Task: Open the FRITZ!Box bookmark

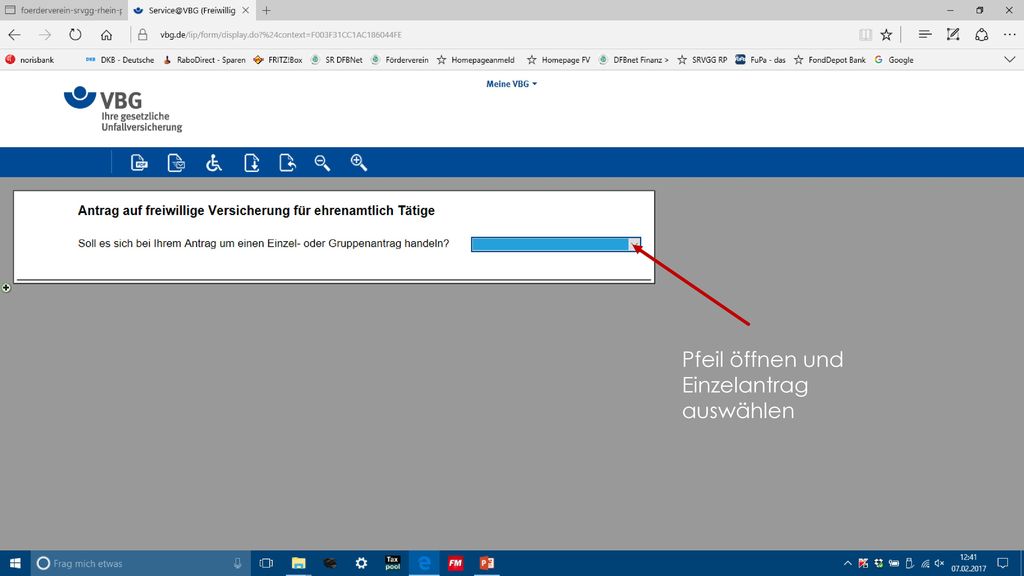Action: [x=278, y=59]
